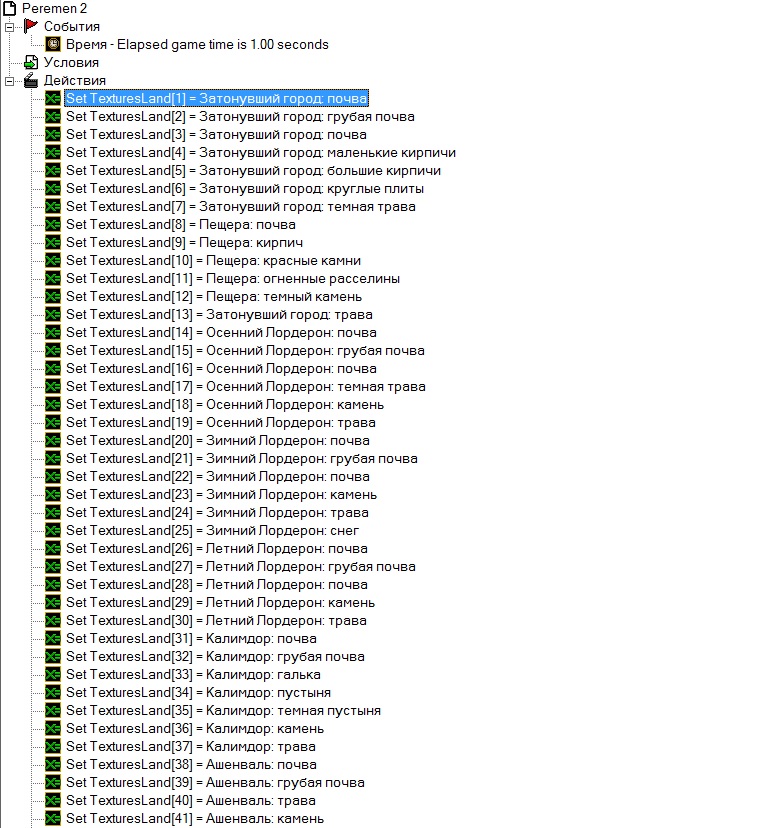757x828 pixels.
Task: Click the variable icon of TexturesLand[4] action
Action: coord(53,152)
